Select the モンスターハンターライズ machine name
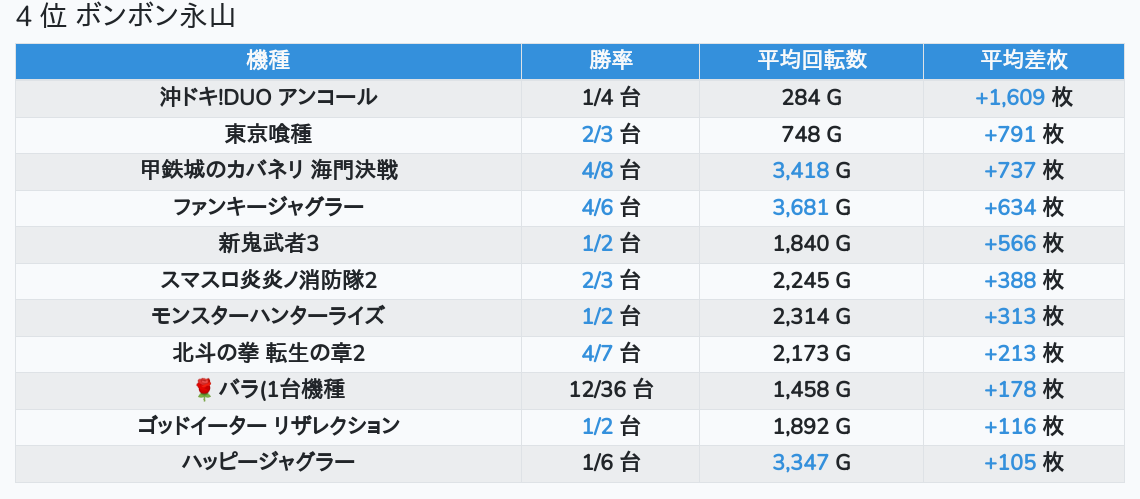This screenshot has width=1140, height=499. pyautogui.click(x=268, y=317)
